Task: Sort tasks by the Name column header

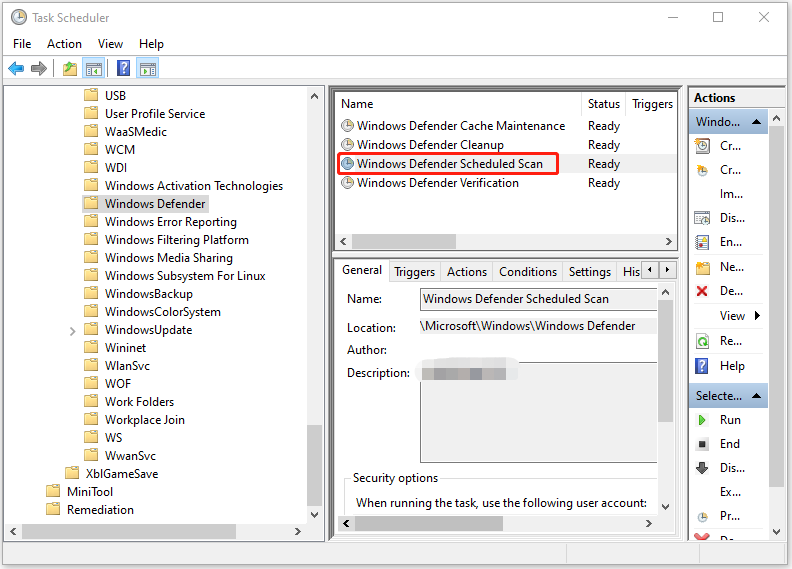Action: point(458,104)
